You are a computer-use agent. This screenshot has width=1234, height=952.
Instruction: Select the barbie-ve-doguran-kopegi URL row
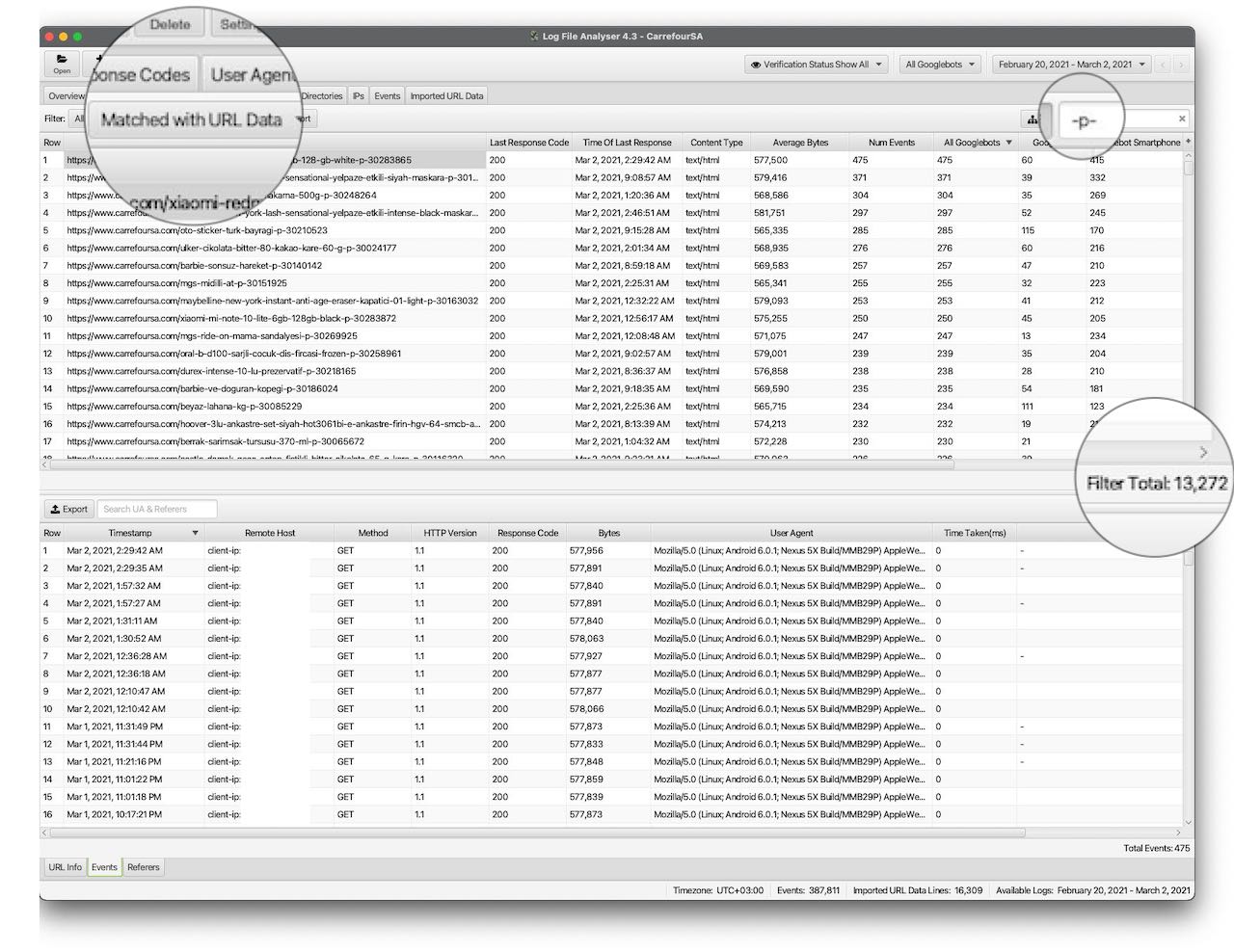611,388
